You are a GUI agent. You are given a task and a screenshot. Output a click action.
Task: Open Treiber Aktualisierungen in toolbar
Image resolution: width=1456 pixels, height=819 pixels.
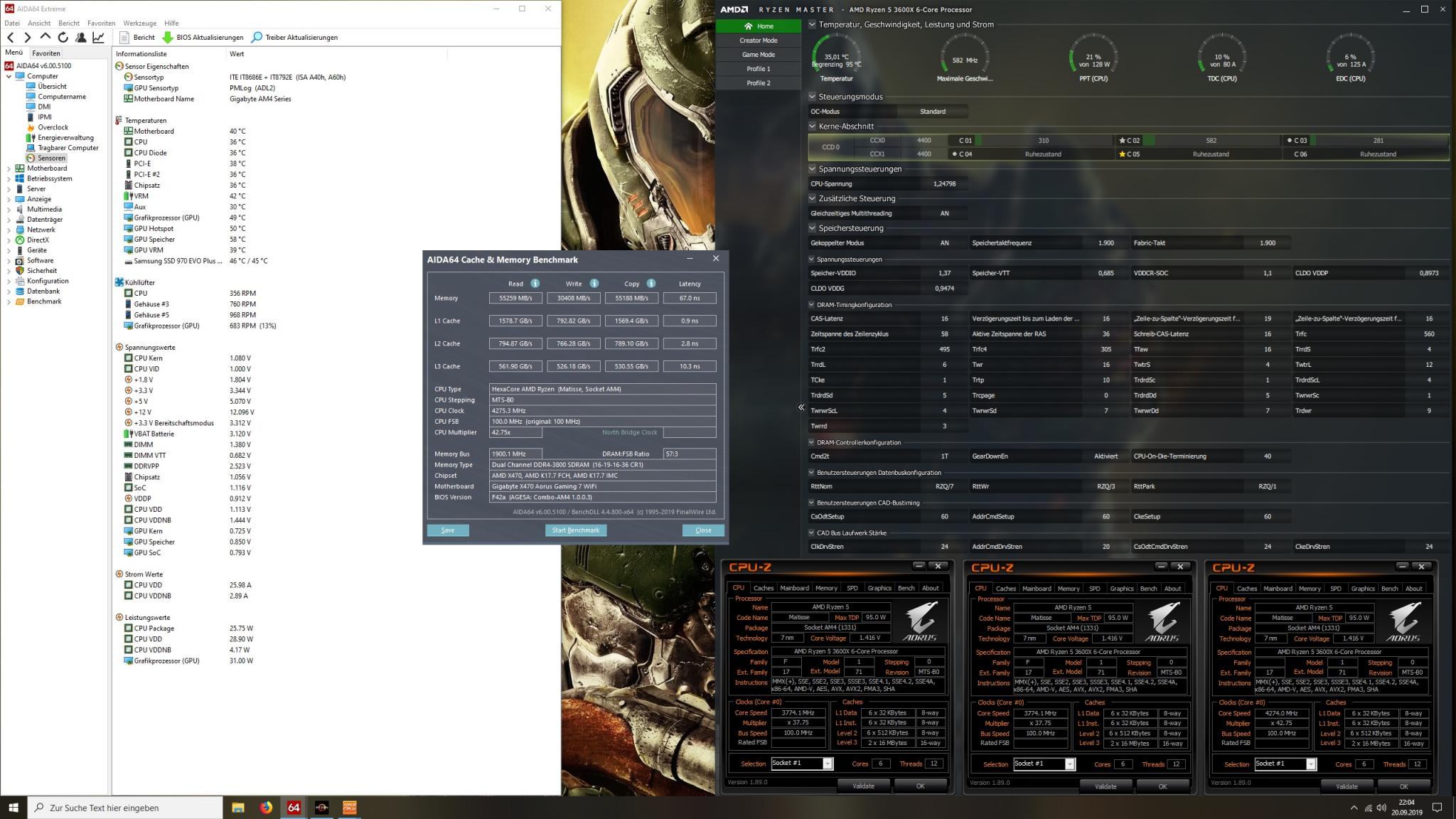(294, 37)
